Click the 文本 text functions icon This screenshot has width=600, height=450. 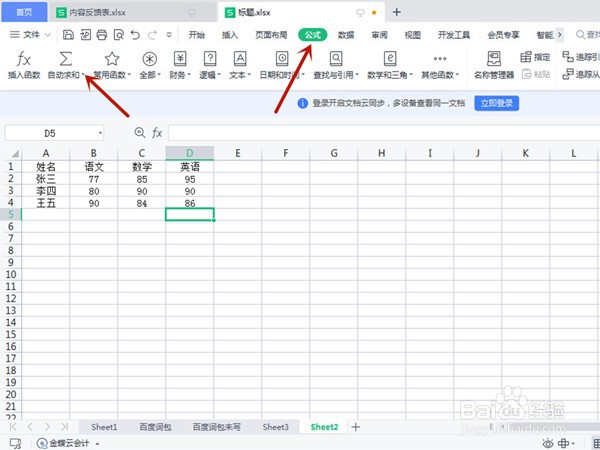pyautogui.click(x=240, y=59)
